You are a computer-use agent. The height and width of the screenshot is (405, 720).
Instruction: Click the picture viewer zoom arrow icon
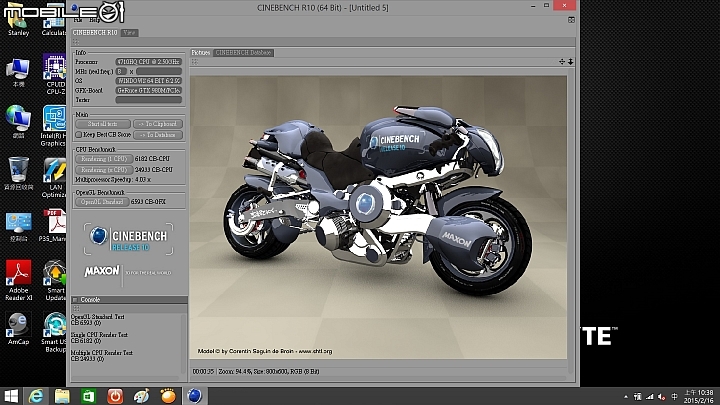point(570,62)
